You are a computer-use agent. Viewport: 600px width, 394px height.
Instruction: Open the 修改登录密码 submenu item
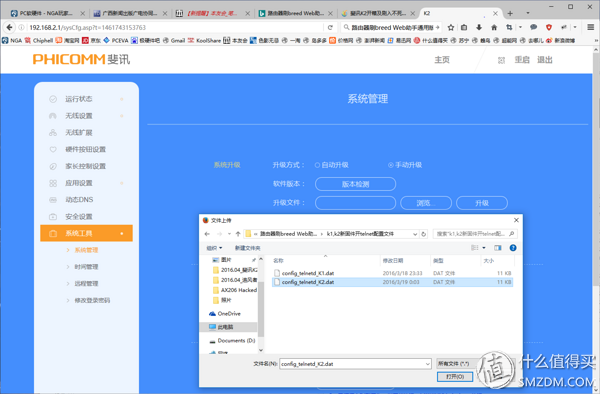(x=92, y=300)
